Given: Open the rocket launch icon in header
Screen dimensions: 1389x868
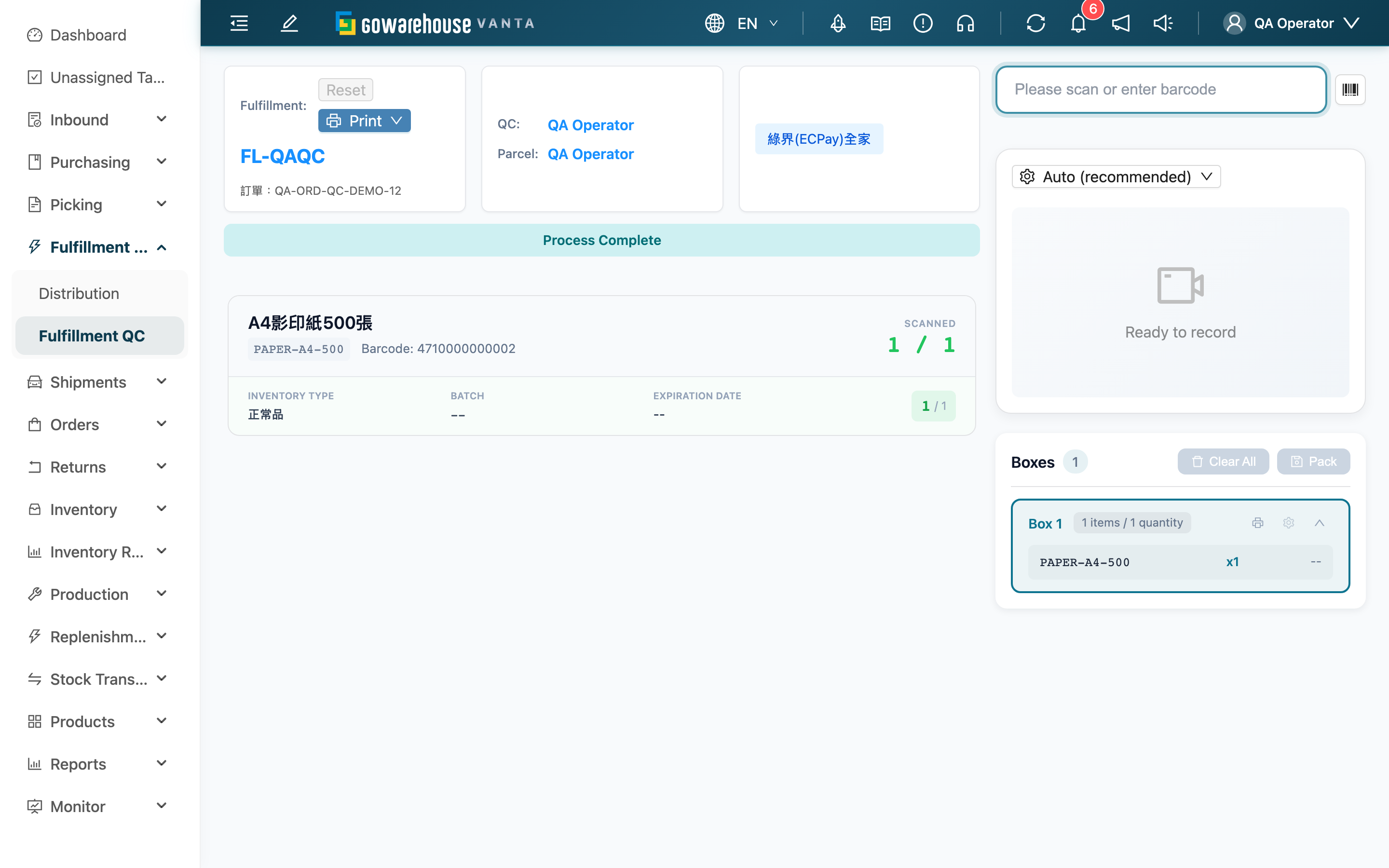Looking at the screenshot, I should (838, 24).
